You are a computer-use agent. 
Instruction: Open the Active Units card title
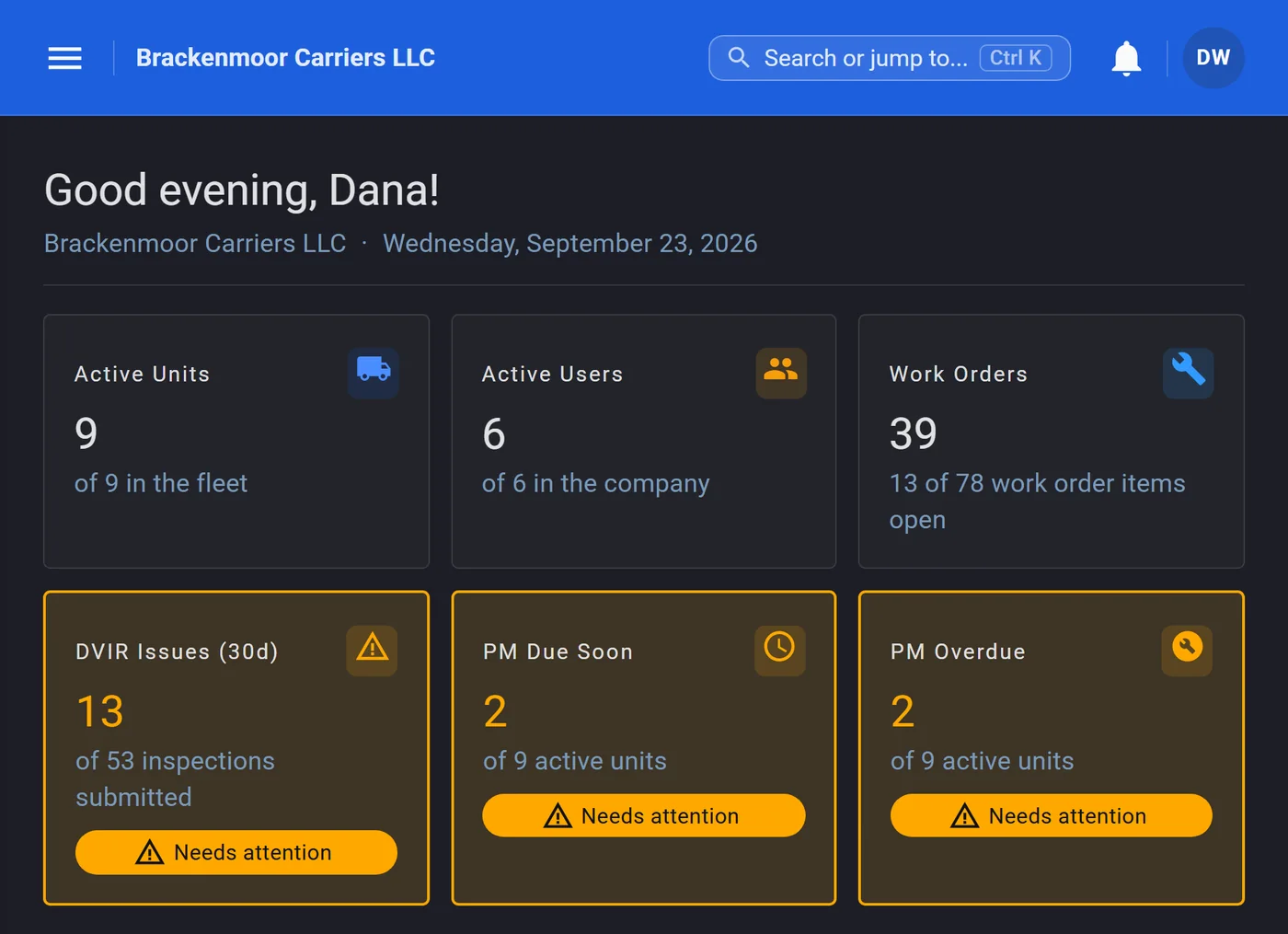[x=143, y=375]
